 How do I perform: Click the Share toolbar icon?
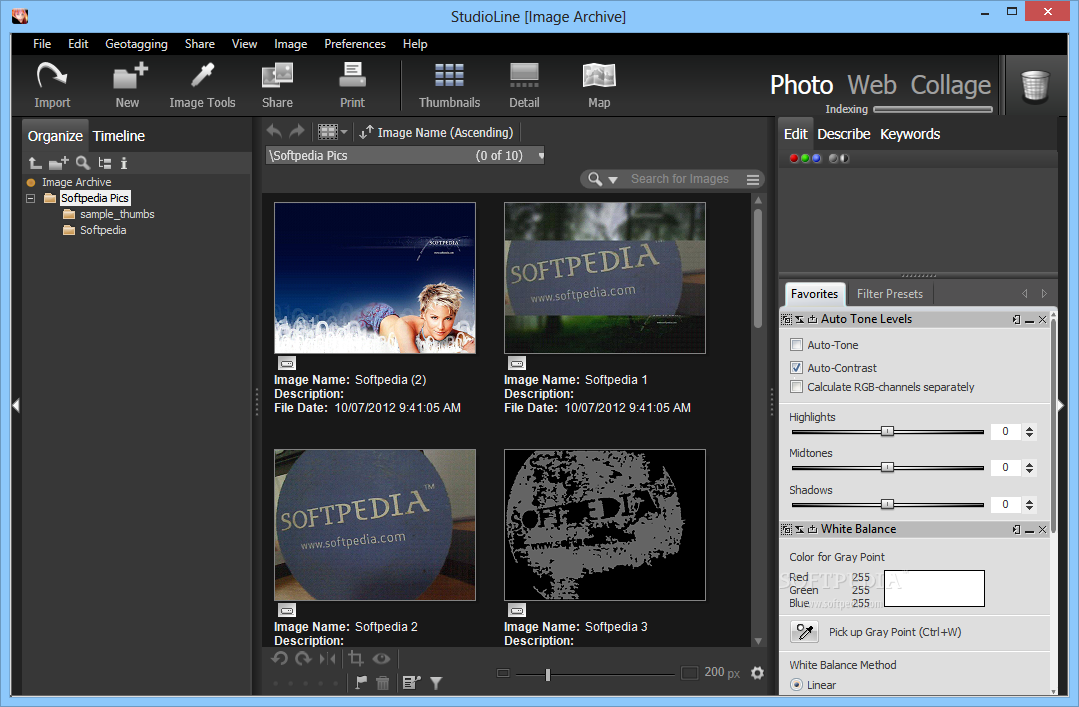pos(277,85)
